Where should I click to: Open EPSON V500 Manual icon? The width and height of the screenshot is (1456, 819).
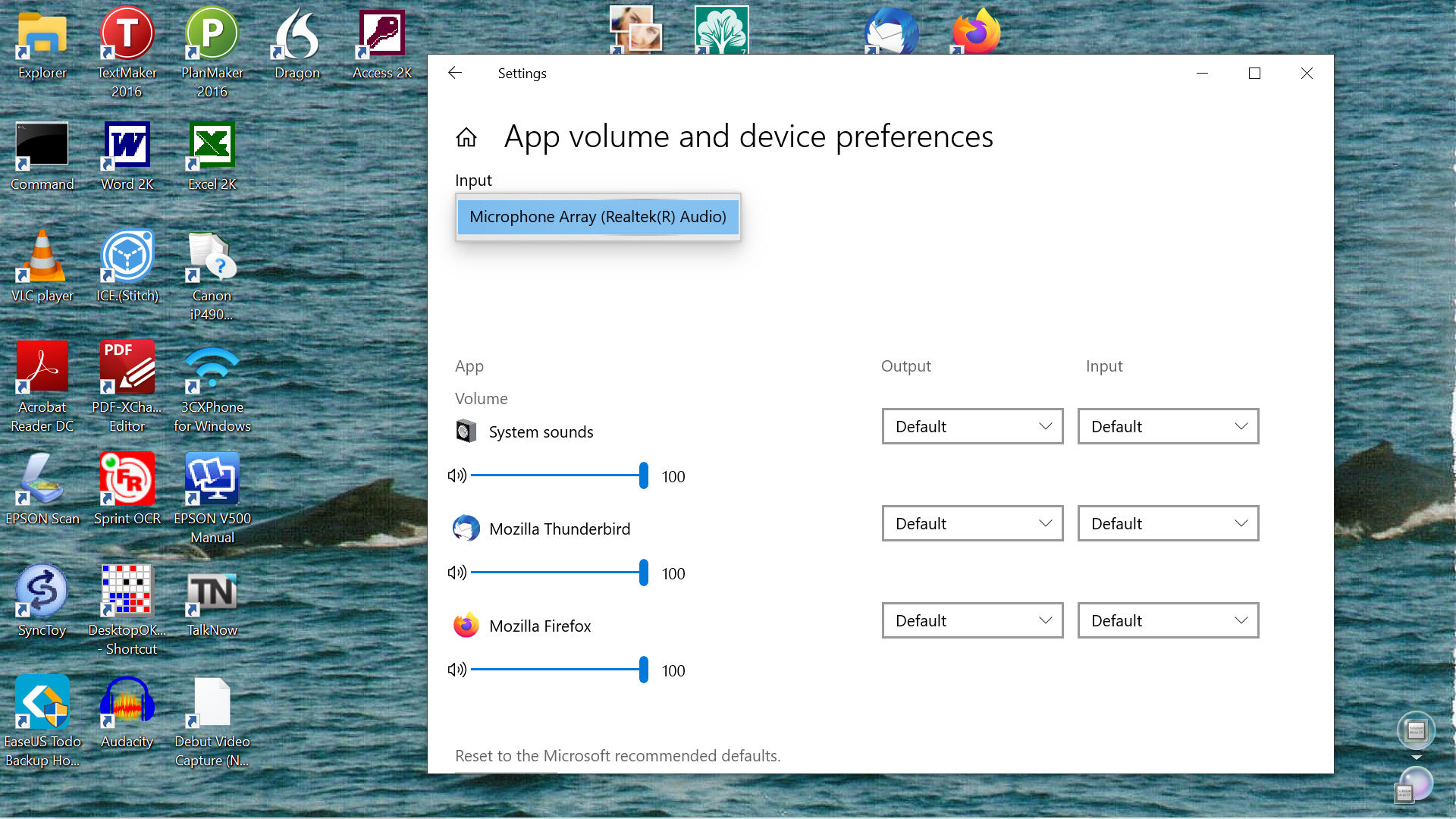pos(212,498)
